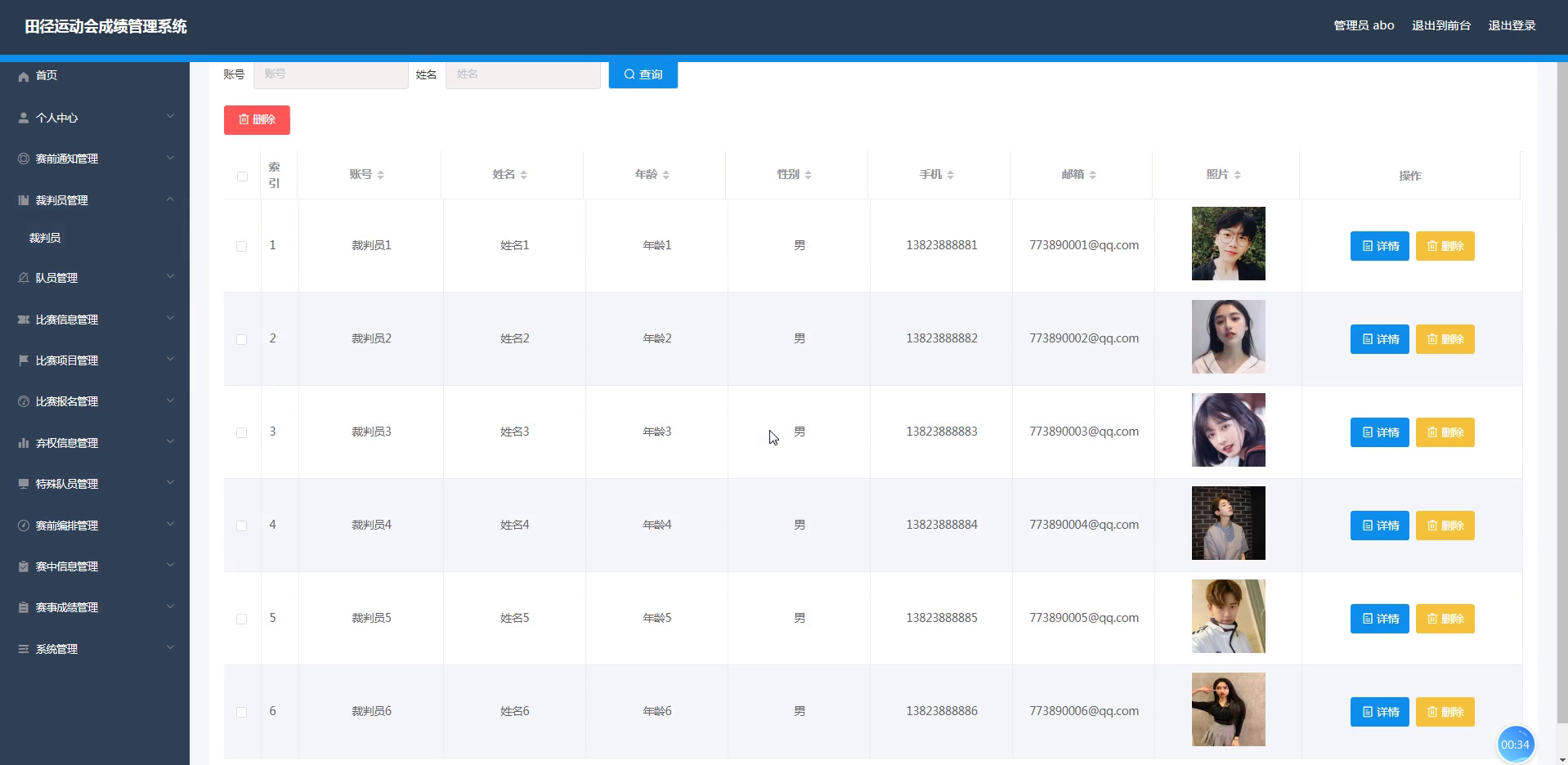The width and height of the screenshot is (1568, 765).
Task: Click the chart icon beside 弃权信息管理
Action: (24, 443)
